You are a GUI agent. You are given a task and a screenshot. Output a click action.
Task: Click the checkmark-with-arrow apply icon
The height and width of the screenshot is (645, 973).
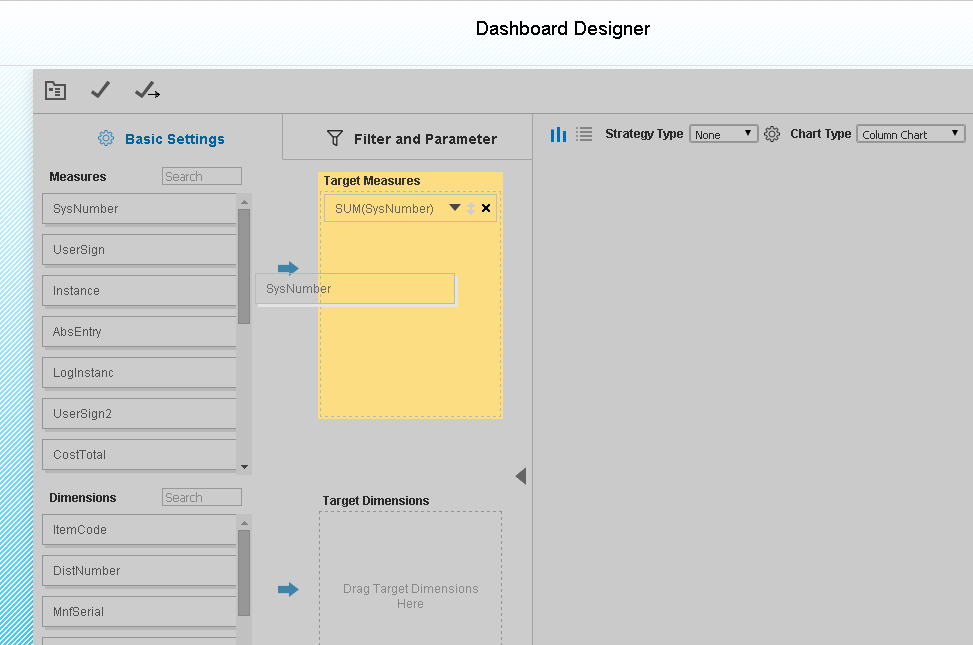(146, 90)
